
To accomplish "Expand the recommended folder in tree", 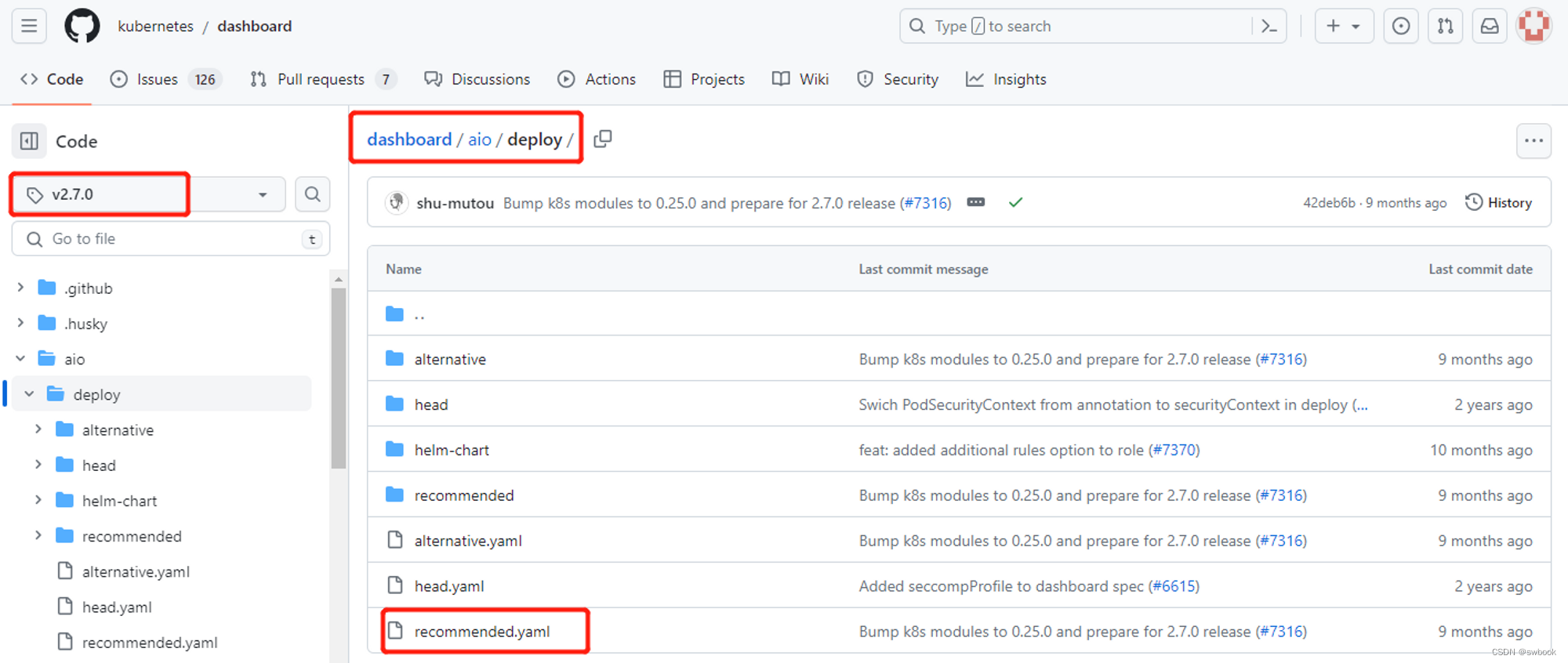I will click(x=38, y=535).
